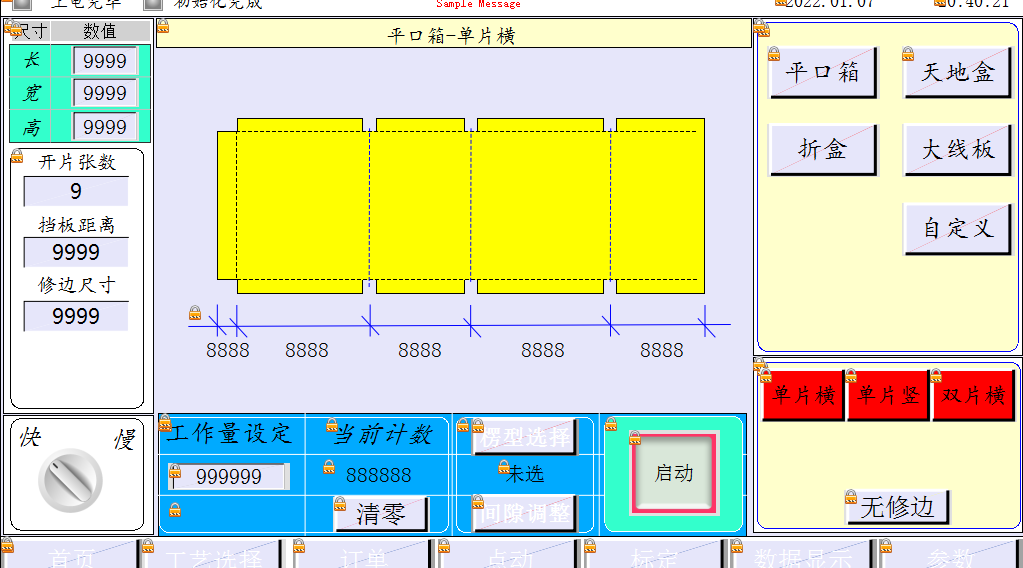This screenshot has width=1023, height=568.
Task: Click the 当前计数 888888 value
Action: 378,475
